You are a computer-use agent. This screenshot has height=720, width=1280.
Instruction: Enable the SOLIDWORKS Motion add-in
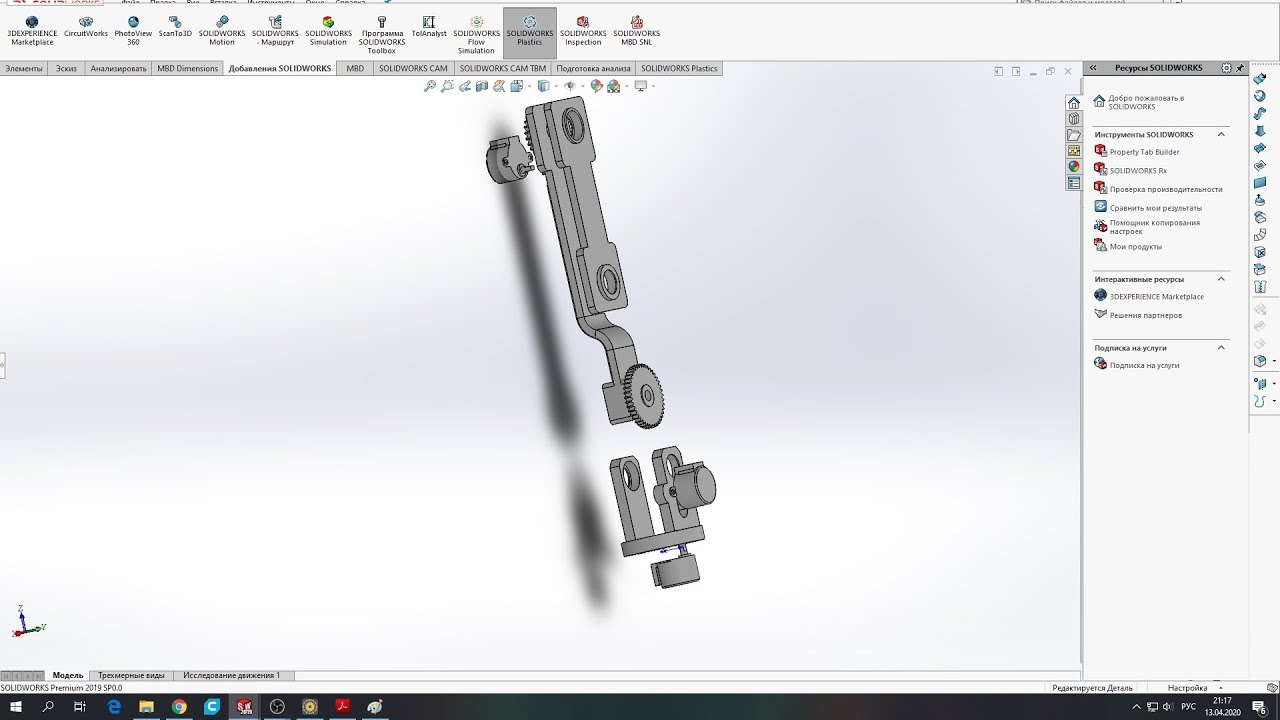pos(222,31)
